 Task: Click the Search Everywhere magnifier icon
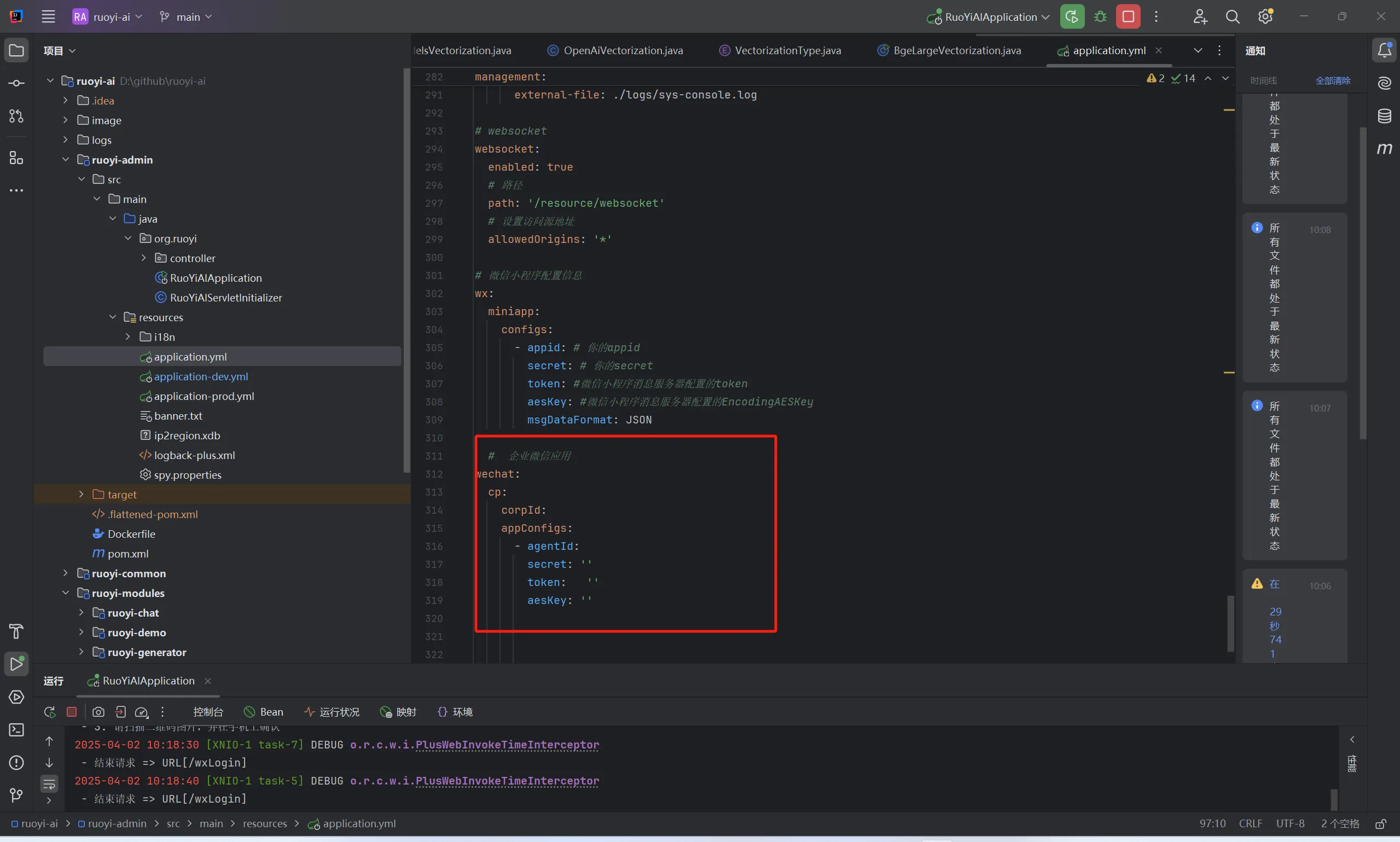(1232, 16)
